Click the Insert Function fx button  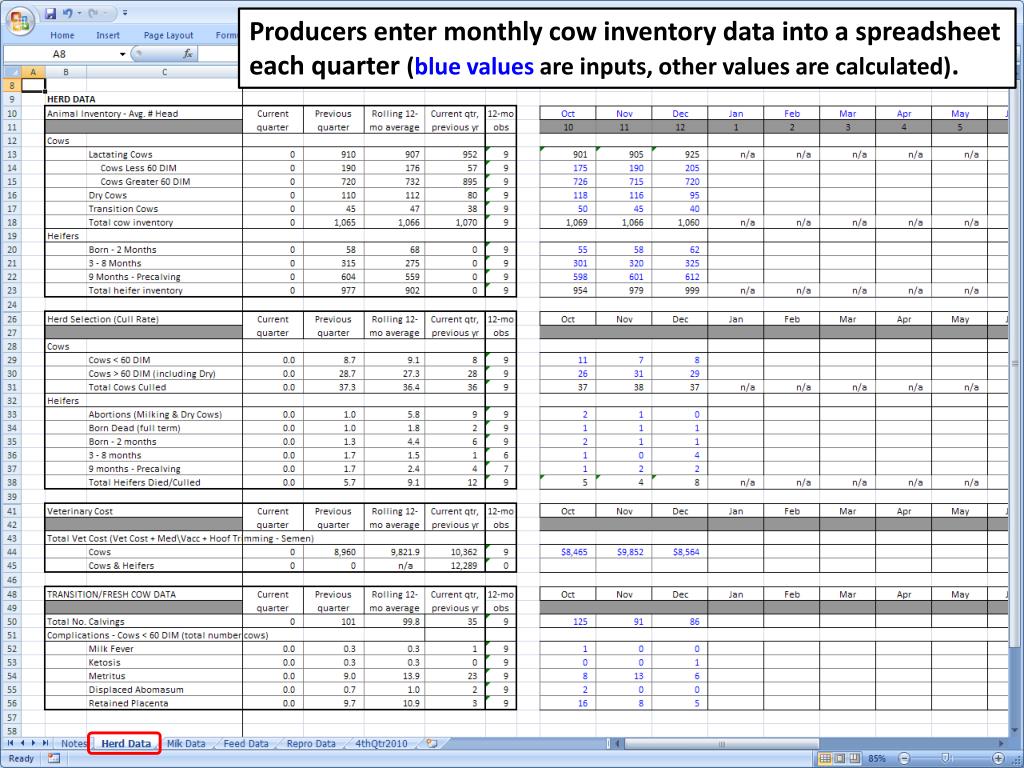[187, 54]
